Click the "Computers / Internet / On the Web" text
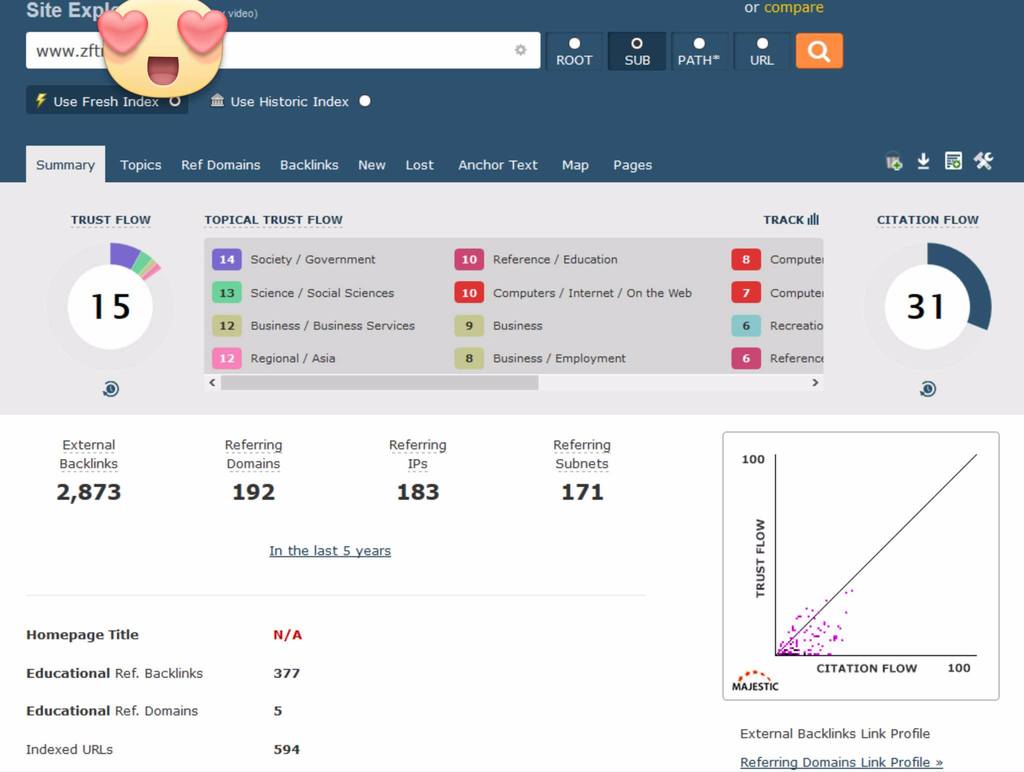This screenshot has height=772, width=1024. (x=592, y=293)
